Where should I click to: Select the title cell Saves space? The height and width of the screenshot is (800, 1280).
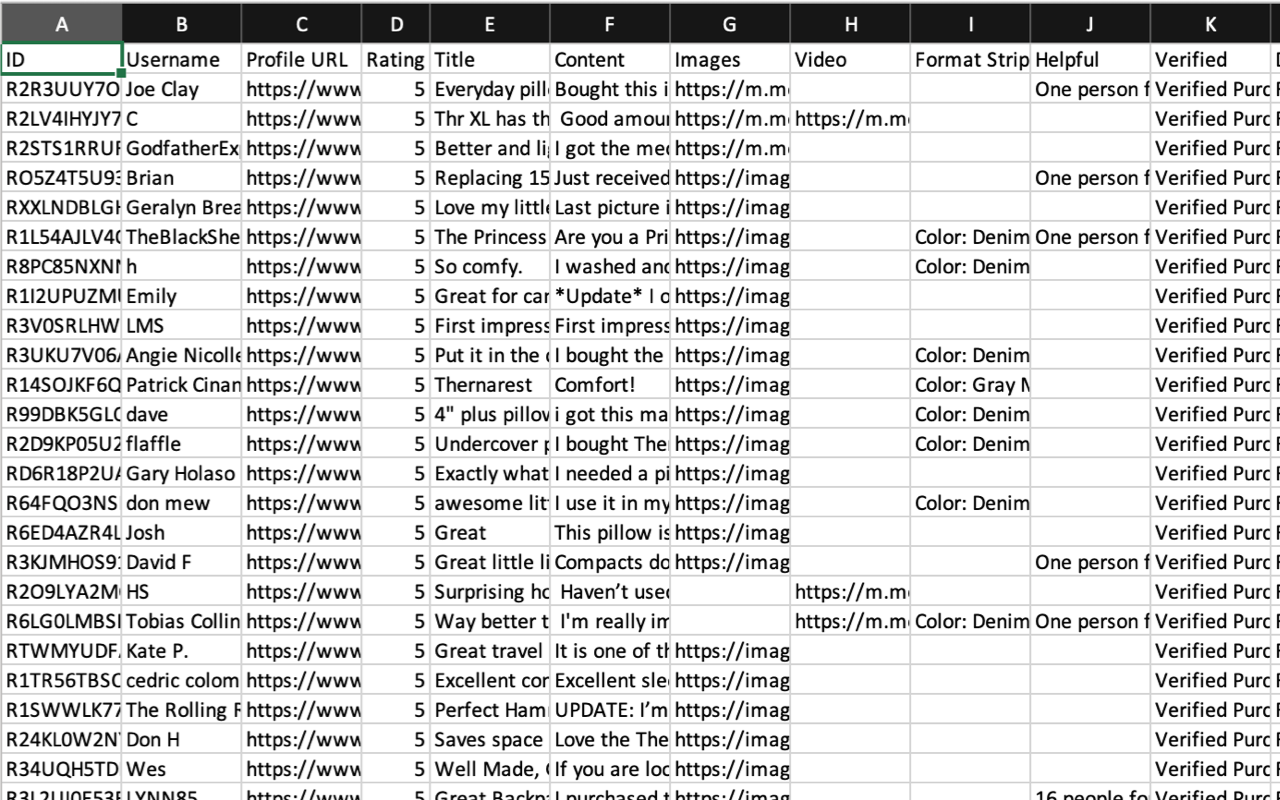pyautogui.click(x=491, y=740)
